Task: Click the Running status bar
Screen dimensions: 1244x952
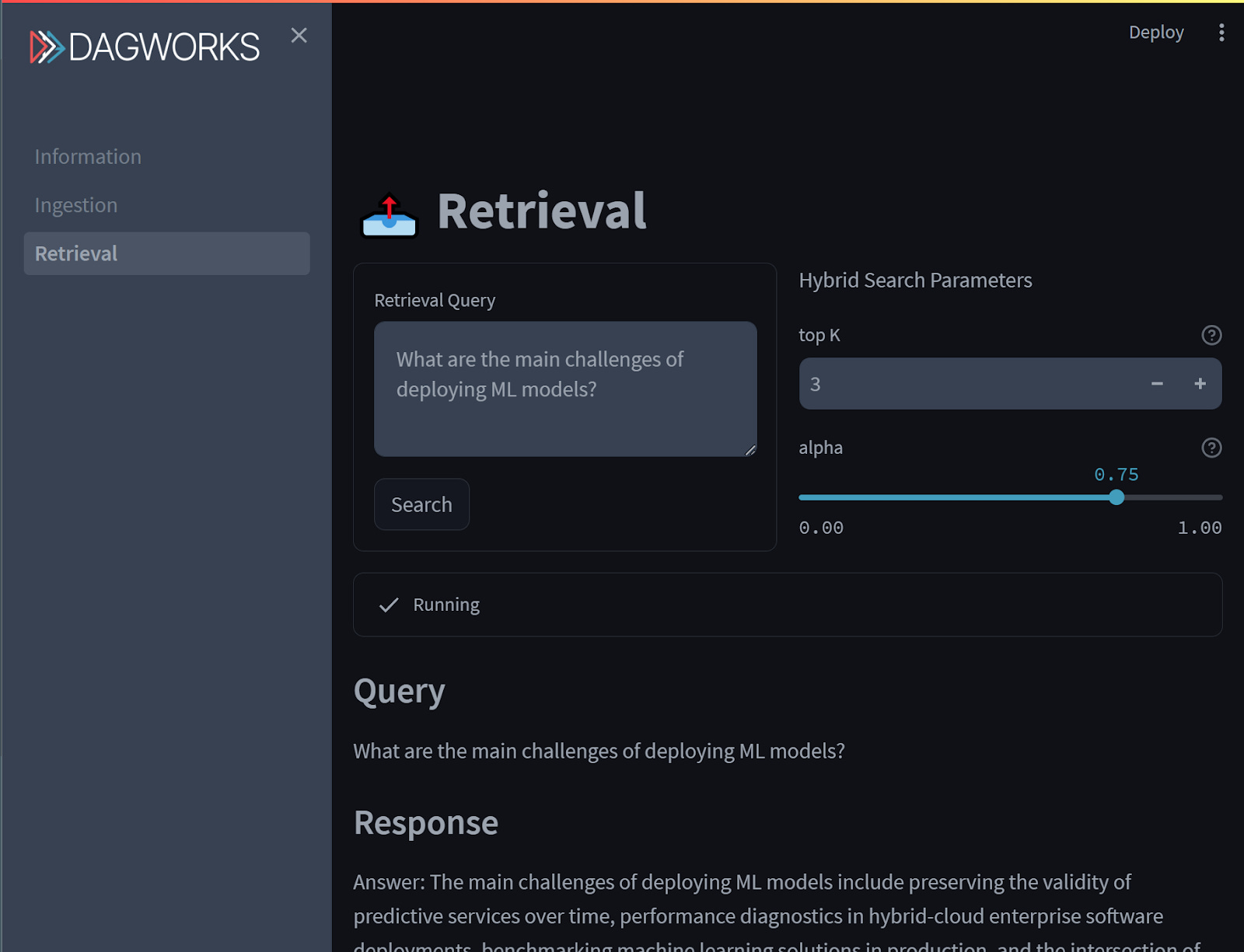Action: 788,605
